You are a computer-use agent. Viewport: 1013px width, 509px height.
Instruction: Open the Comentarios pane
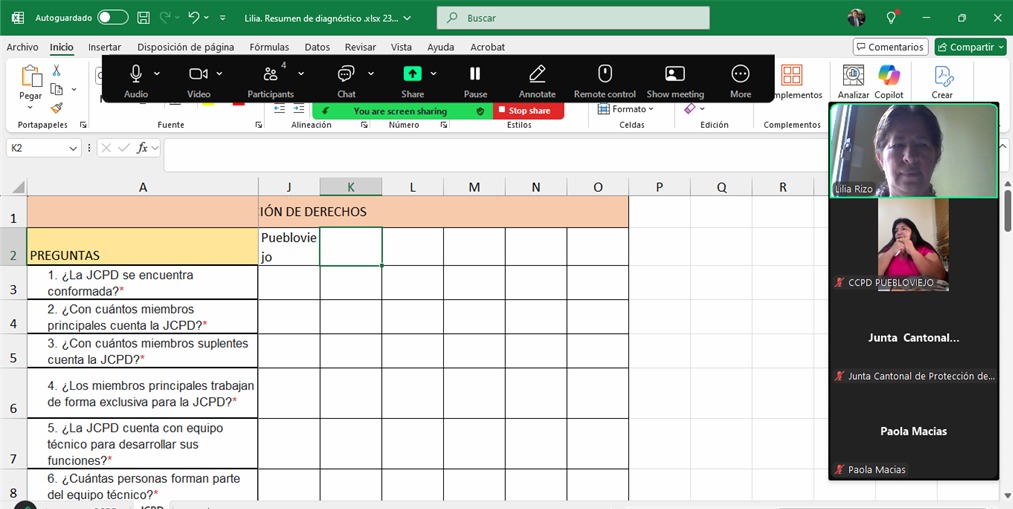tap(890, 47)
